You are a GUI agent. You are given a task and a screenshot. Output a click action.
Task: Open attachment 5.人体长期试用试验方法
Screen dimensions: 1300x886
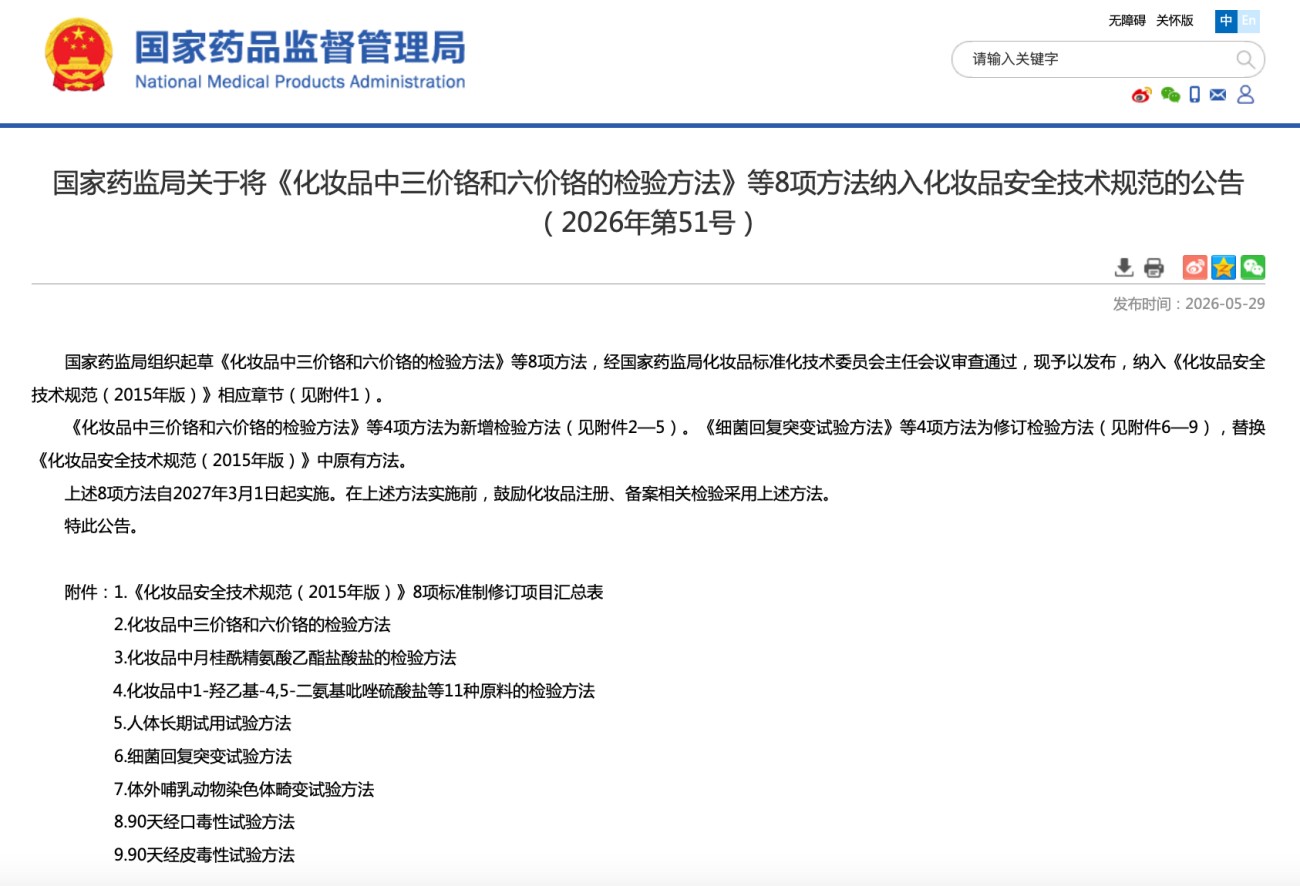click(203, 723)
